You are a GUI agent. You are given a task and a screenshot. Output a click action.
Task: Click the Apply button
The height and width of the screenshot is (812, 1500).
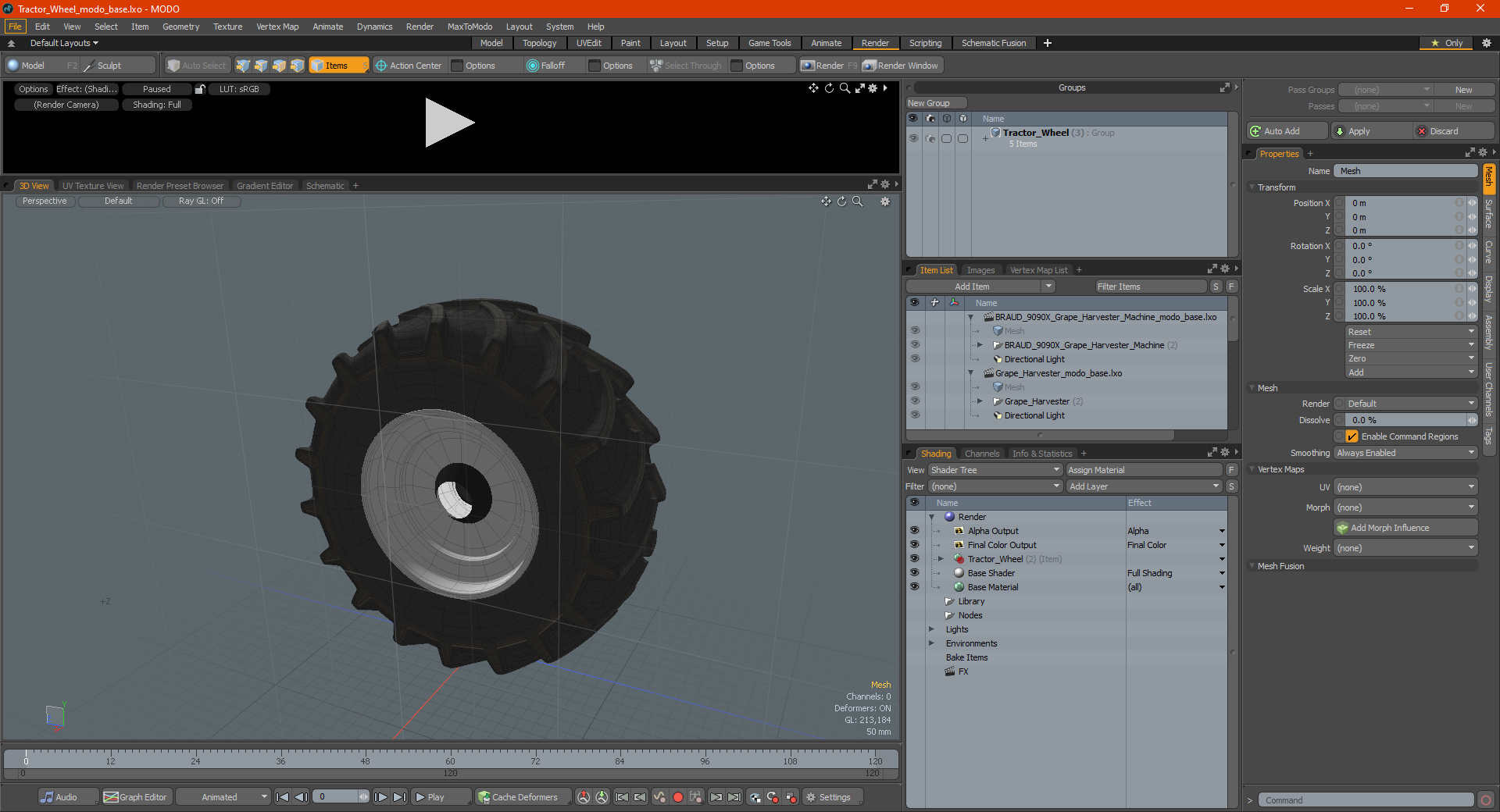pyautogui.click(x=1371, y=131)
